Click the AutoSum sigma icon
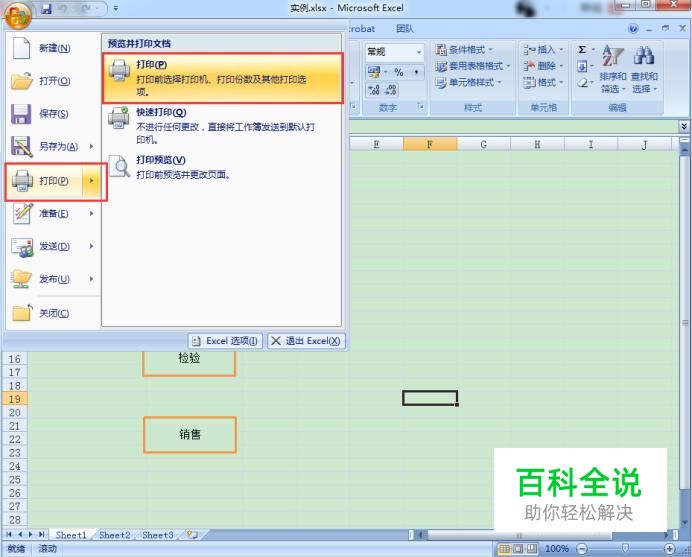Screen dimensions: 692x557 point(582,49)
